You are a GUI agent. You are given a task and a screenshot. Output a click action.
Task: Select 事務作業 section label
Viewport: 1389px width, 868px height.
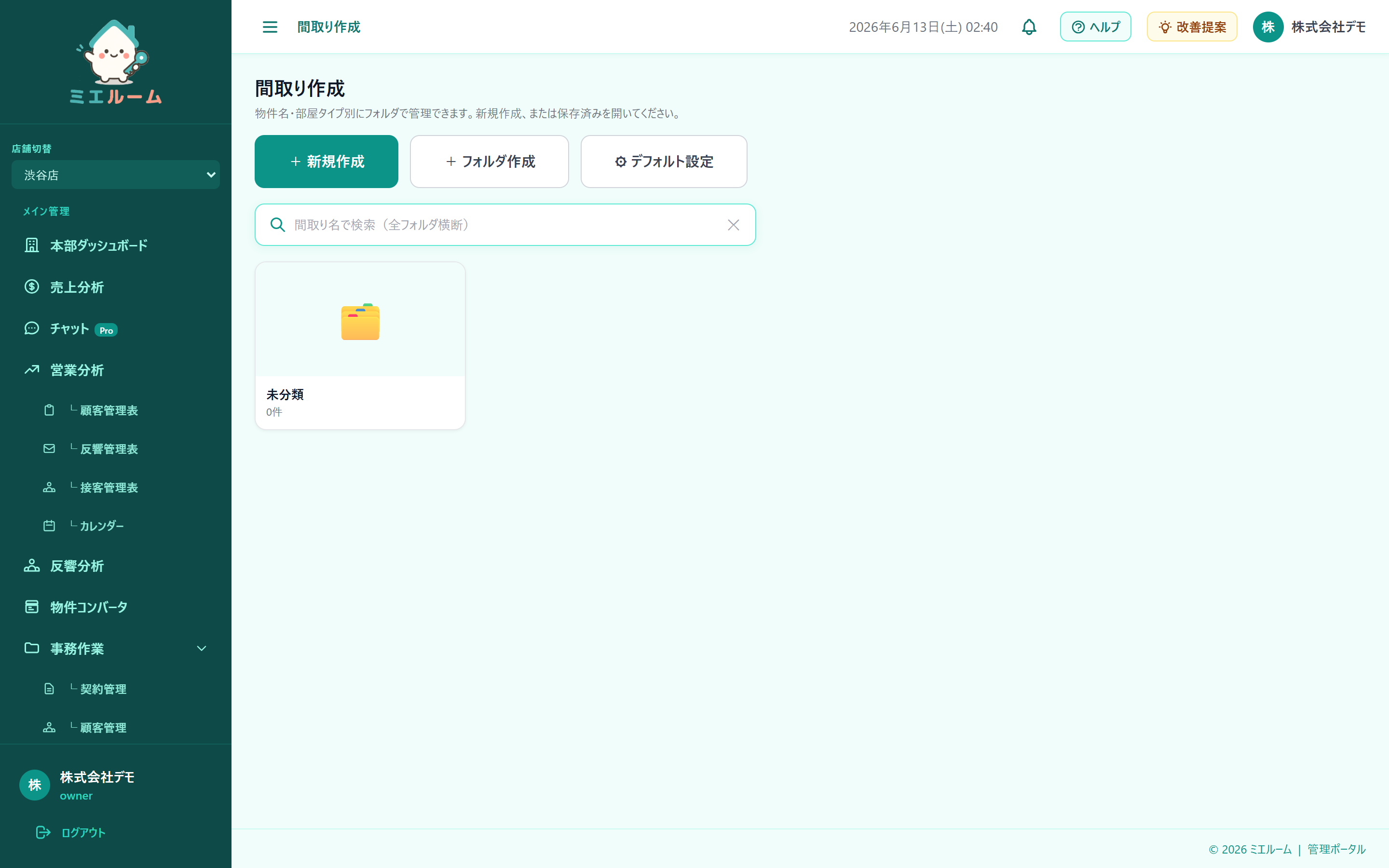point(77,649)
